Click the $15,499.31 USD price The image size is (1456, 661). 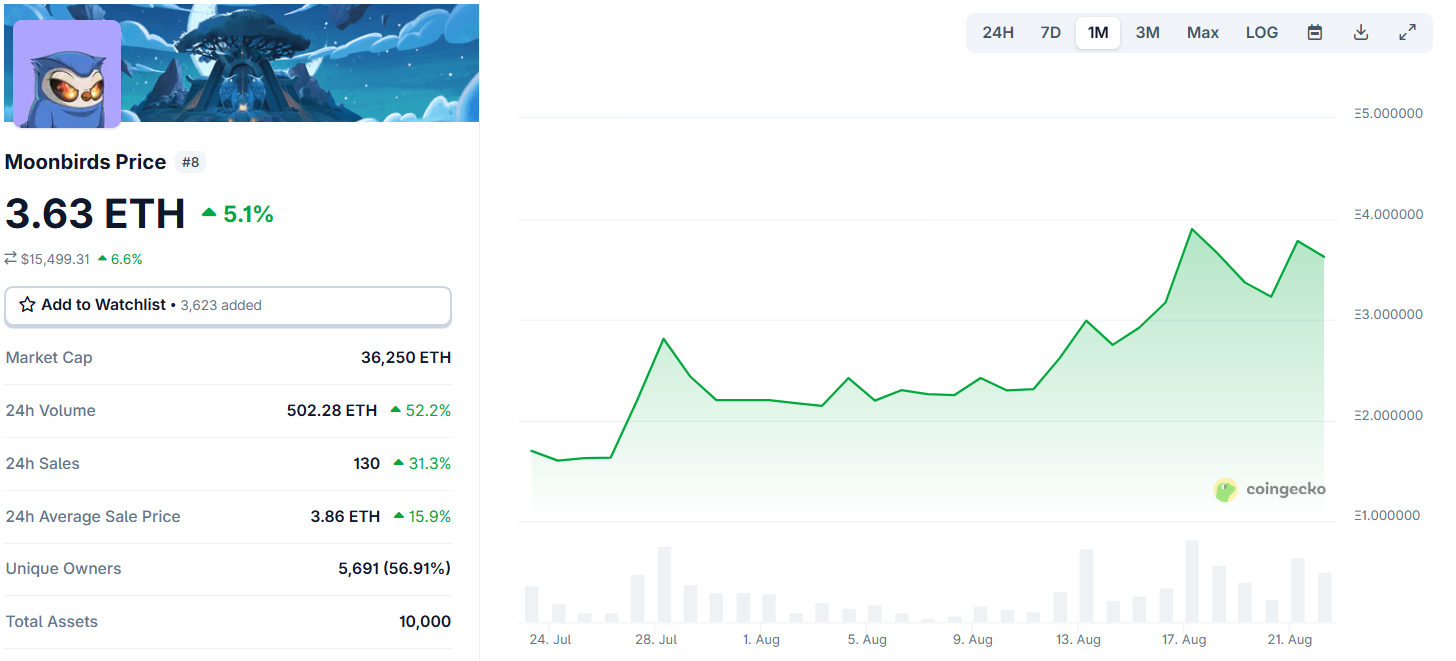click(x=55, y=259)
